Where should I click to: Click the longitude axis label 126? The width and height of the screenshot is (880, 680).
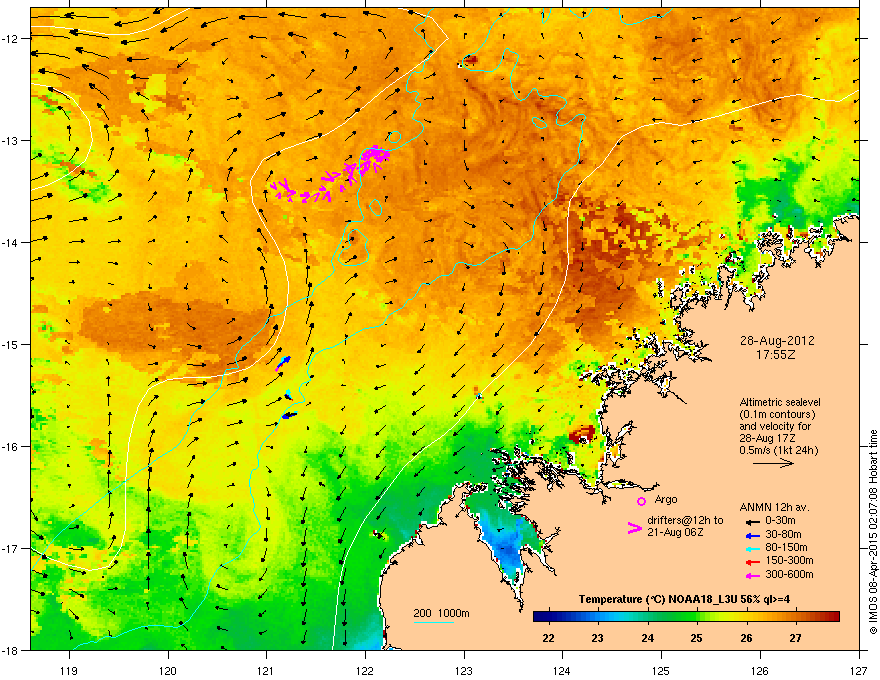[x=759, y=670]
